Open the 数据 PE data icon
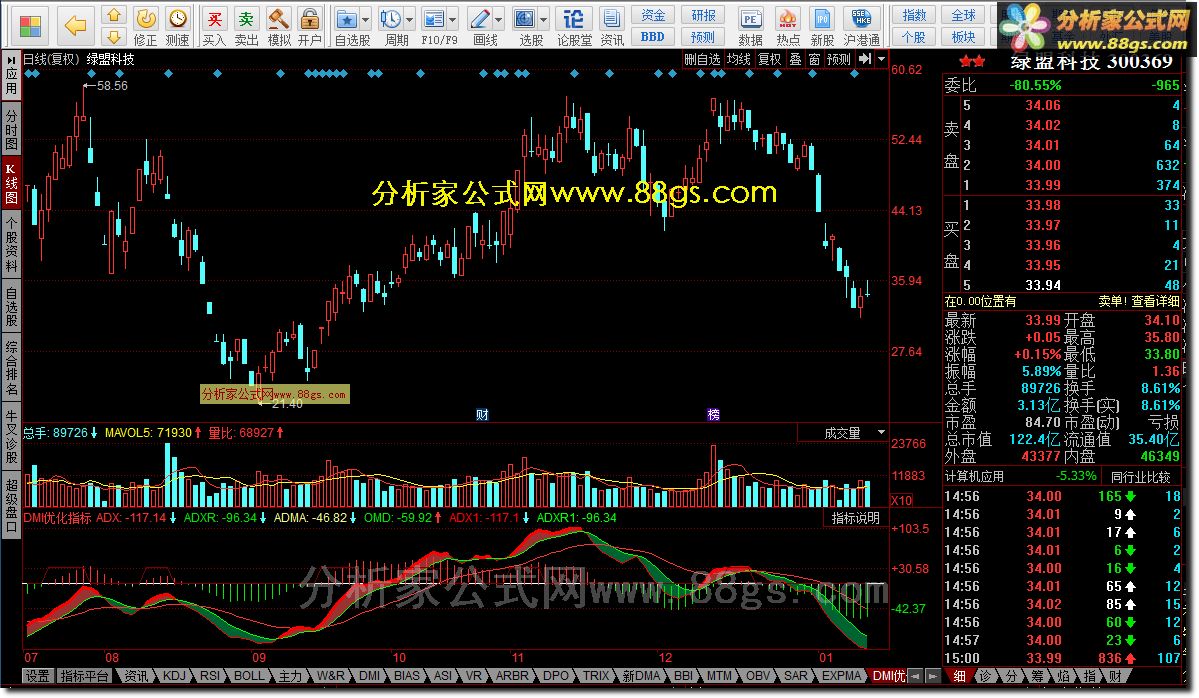1199x698 pixels. click(750, 27)
